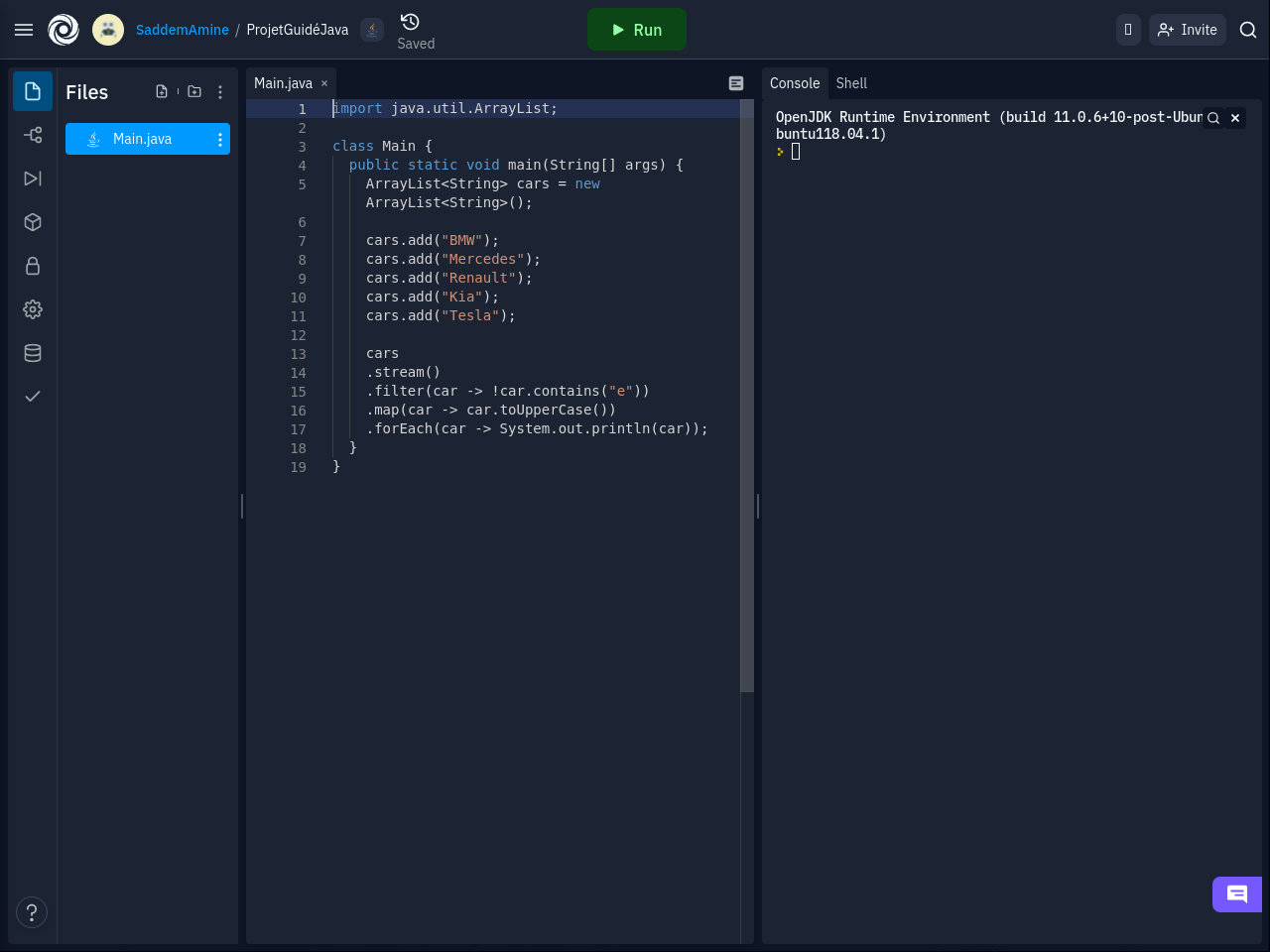The width and height of the screenshot is (1270, 952).
Task: Open the search magnifier in the top bar
Action: pos(1248,30)
